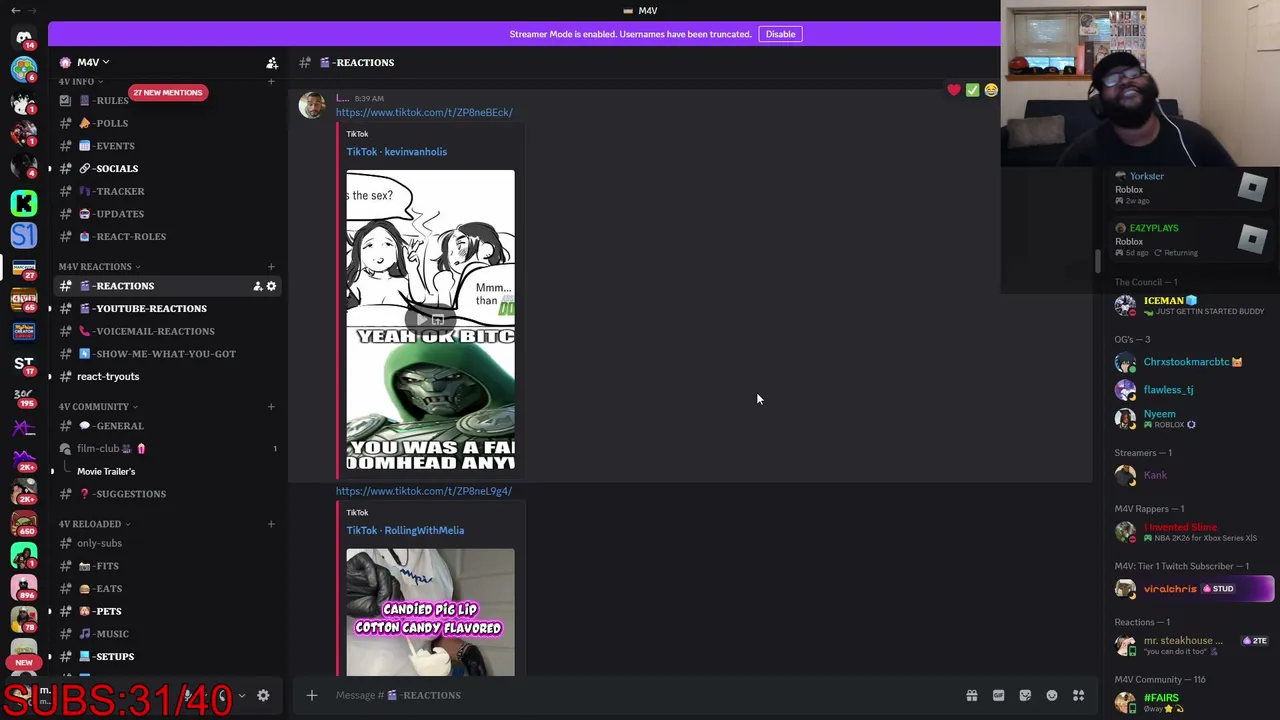Go to the SOCIALS channel
The width and height of the screenshot is (1280, 720).
[167, 168]
